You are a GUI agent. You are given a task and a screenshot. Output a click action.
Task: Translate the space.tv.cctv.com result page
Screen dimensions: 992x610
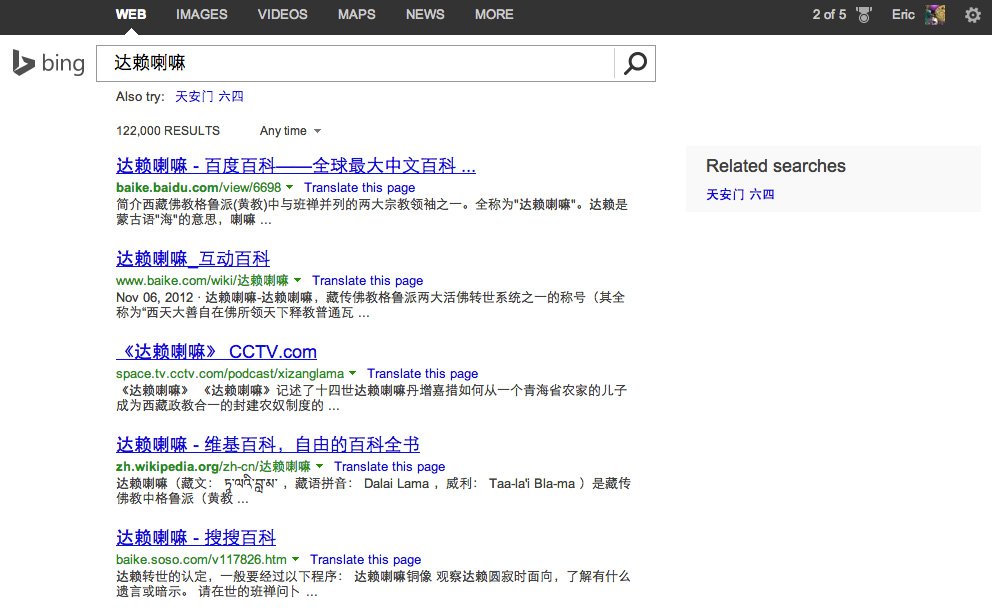(x=423, y=373)
